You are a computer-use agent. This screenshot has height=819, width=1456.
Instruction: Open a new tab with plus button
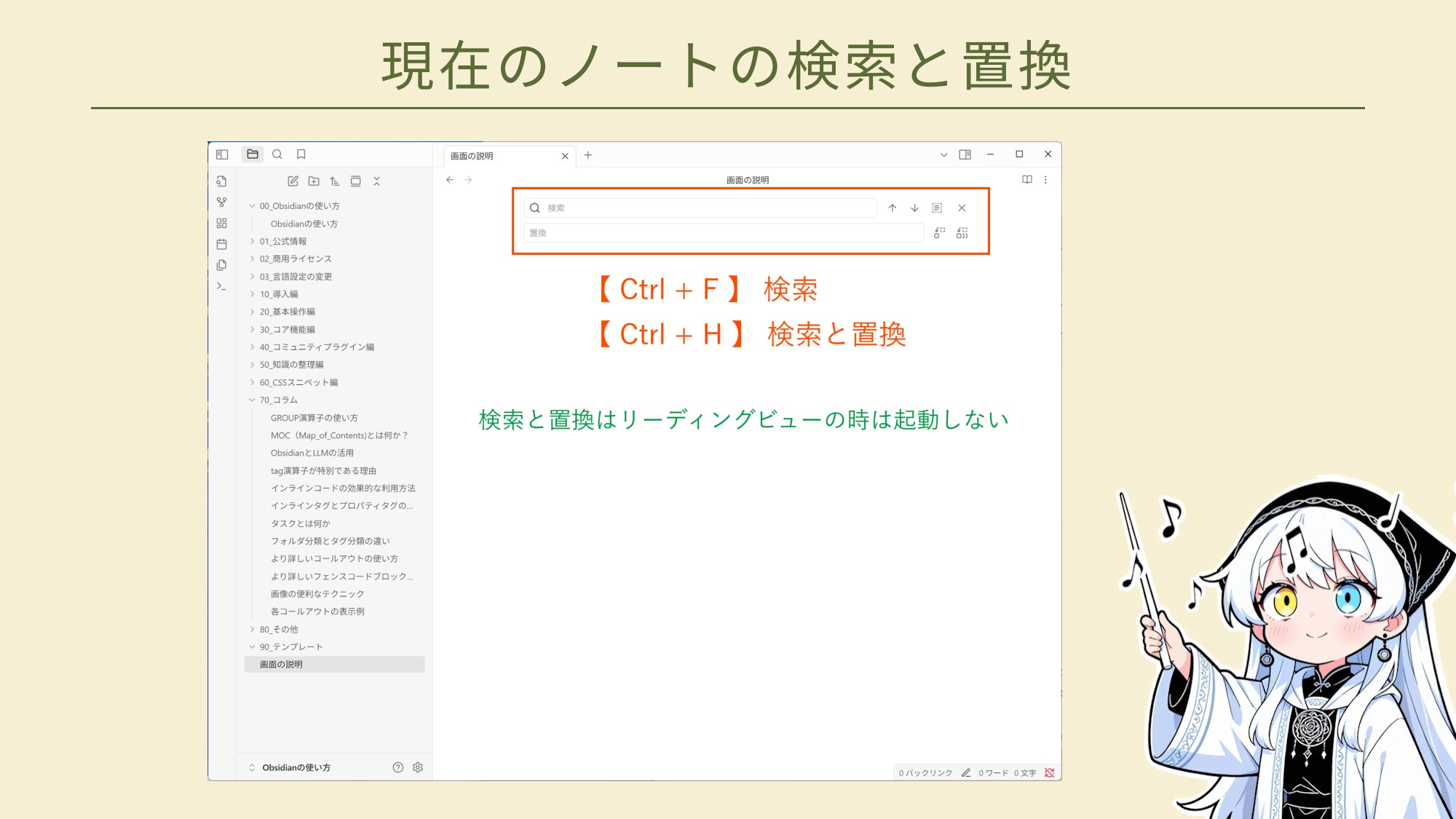588,155
